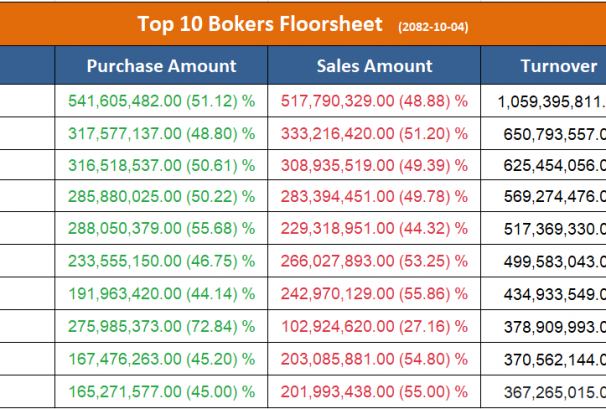
Task: Click purchase cell 288,050,379.00 (55.68) %
Action: [x=161, y=228]
